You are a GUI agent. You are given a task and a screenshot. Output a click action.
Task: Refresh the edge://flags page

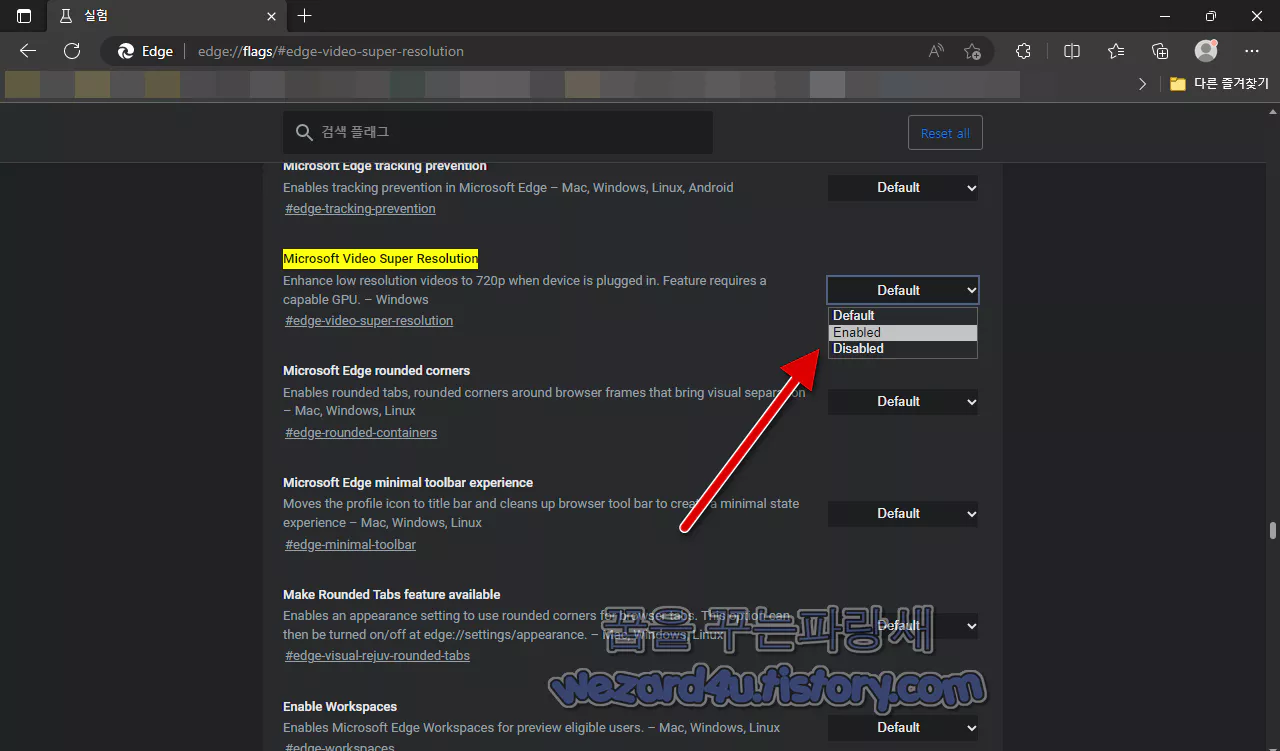click(71, 51)
